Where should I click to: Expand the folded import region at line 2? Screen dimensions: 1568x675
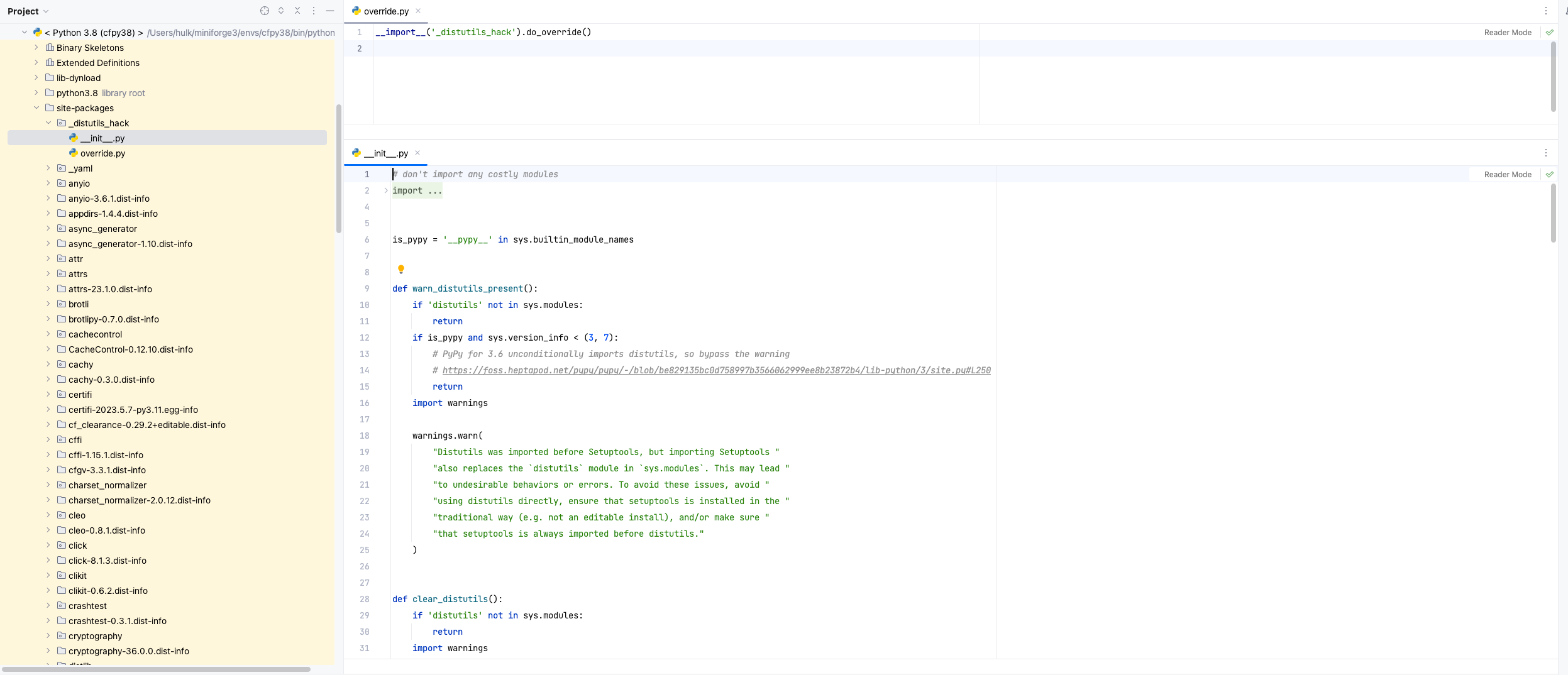pos(385,190)
